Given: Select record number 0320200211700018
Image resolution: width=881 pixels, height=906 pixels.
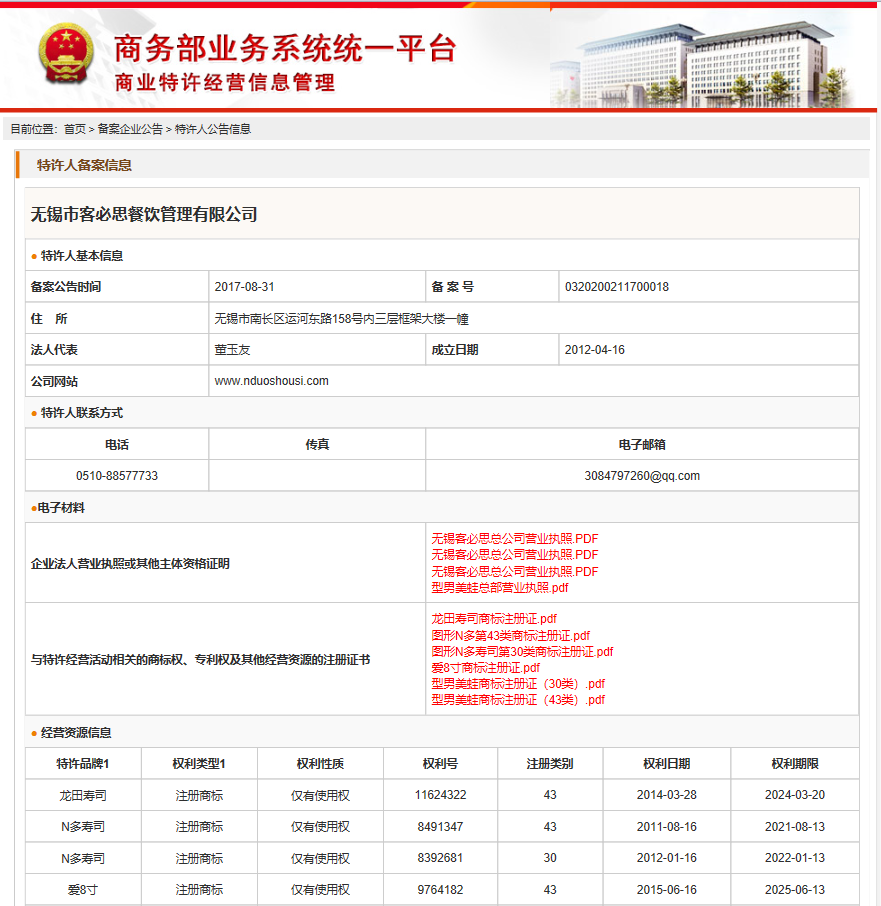Looking at the screenshot, I should [x=616, y=287].
